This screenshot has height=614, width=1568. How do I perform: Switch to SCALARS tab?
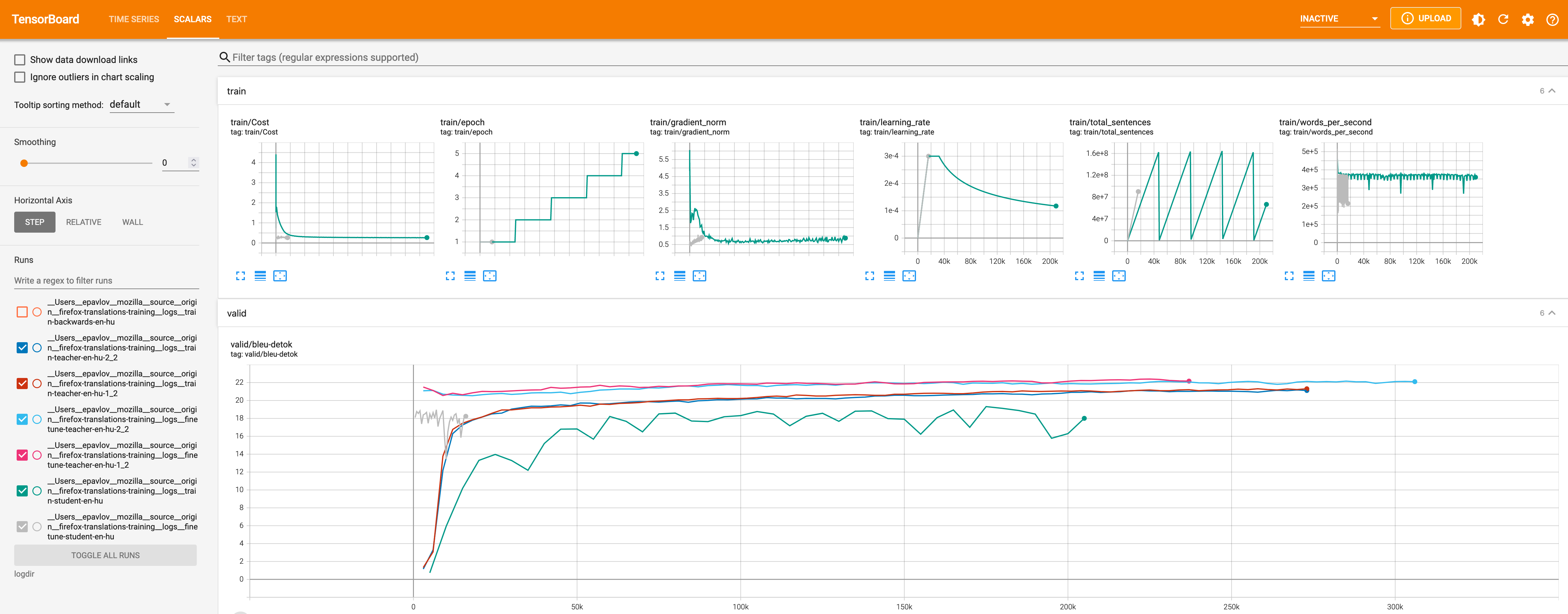[193, 19]
